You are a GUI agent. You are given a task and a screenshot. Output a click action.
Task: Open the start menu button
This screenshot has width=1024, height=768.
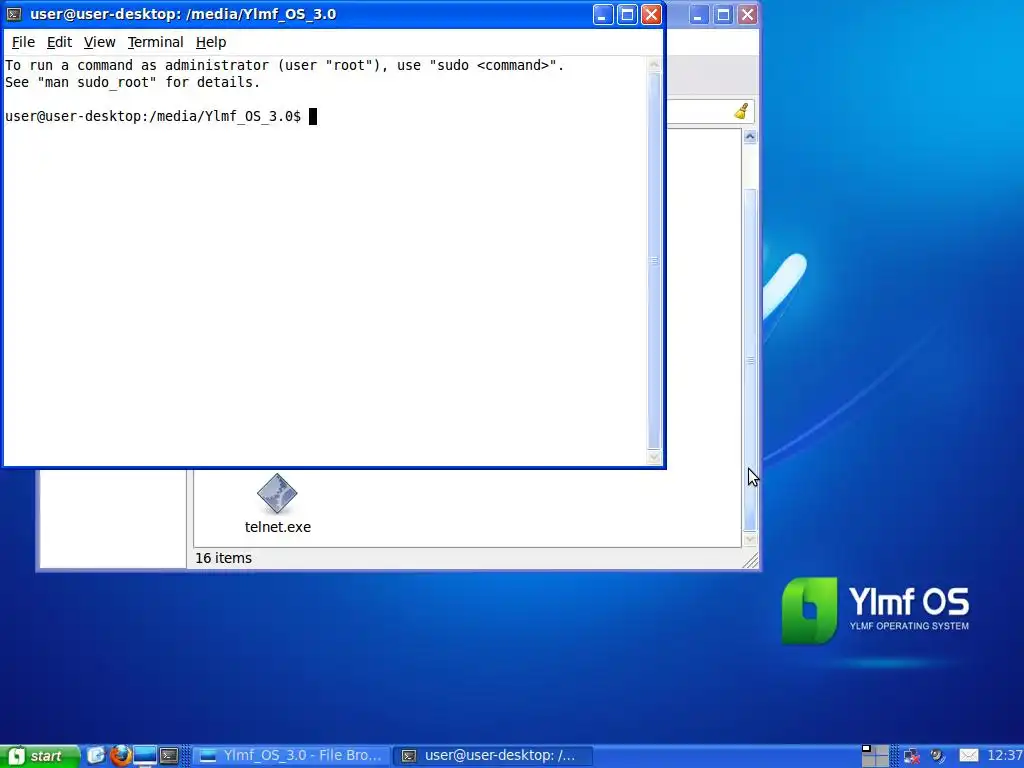point(39,756)
